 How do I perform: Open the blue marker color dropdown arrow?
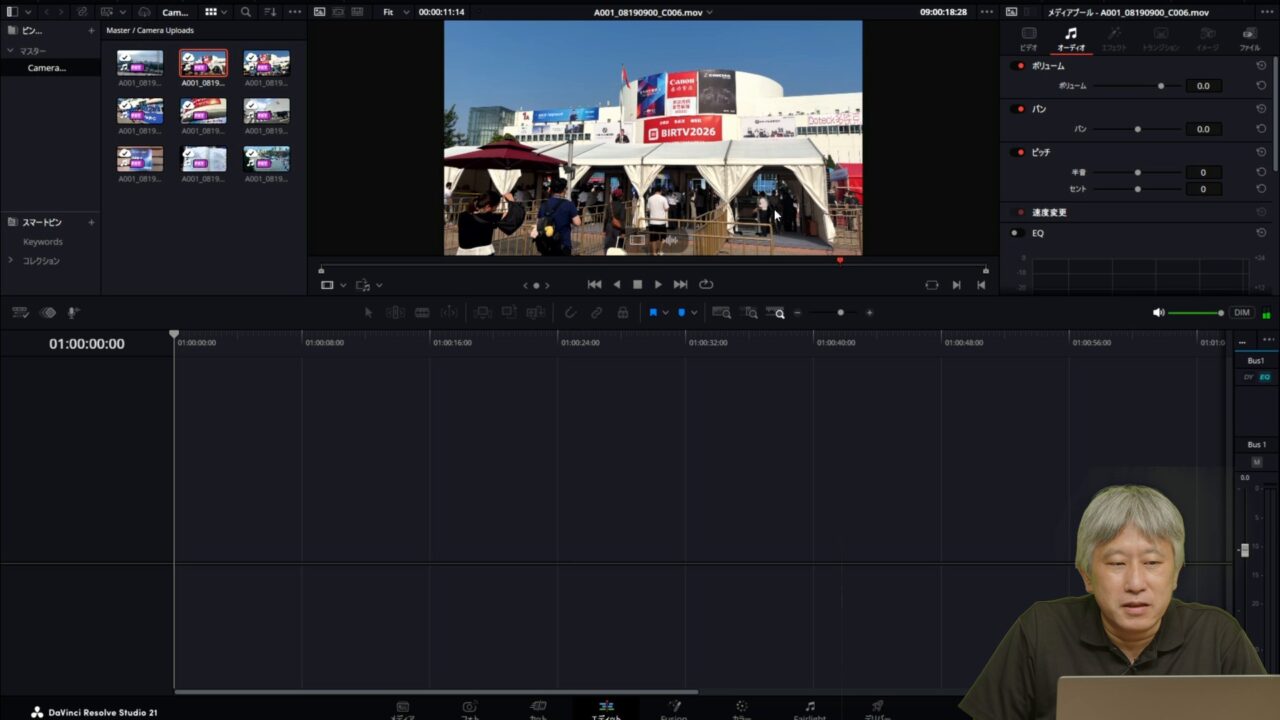694,313
